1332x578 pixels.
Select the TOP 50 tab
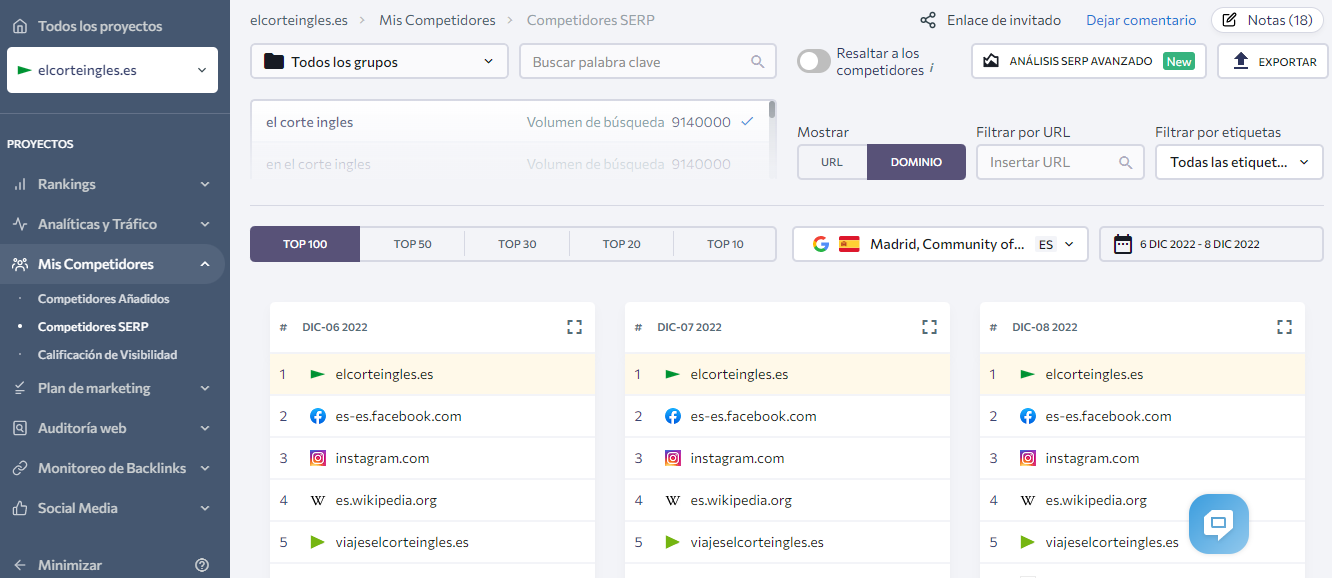click(x=412, y=244)
